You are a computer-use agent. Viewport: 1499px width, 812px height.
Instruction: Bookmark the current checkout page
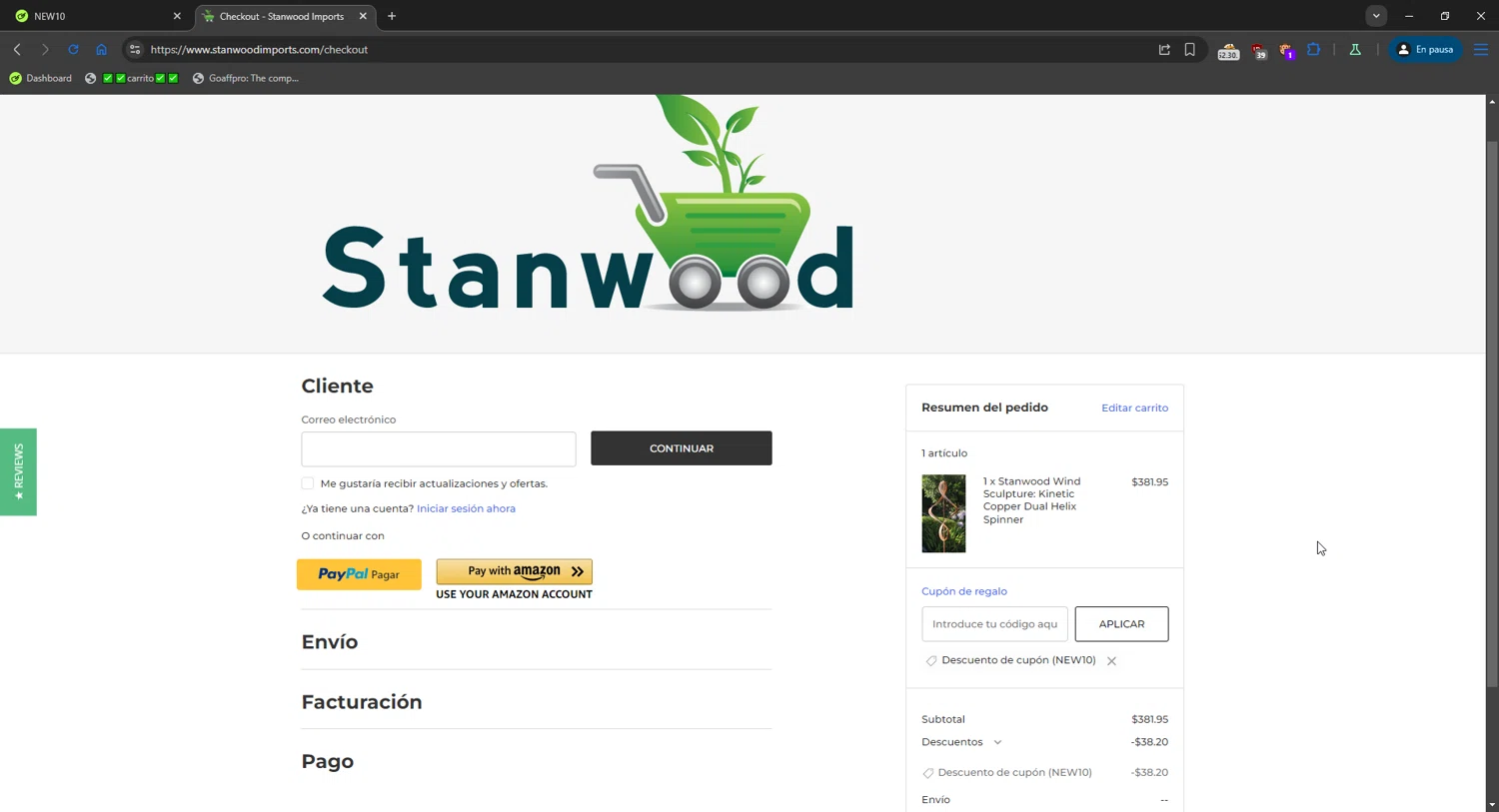click(x=1189, y=49)
